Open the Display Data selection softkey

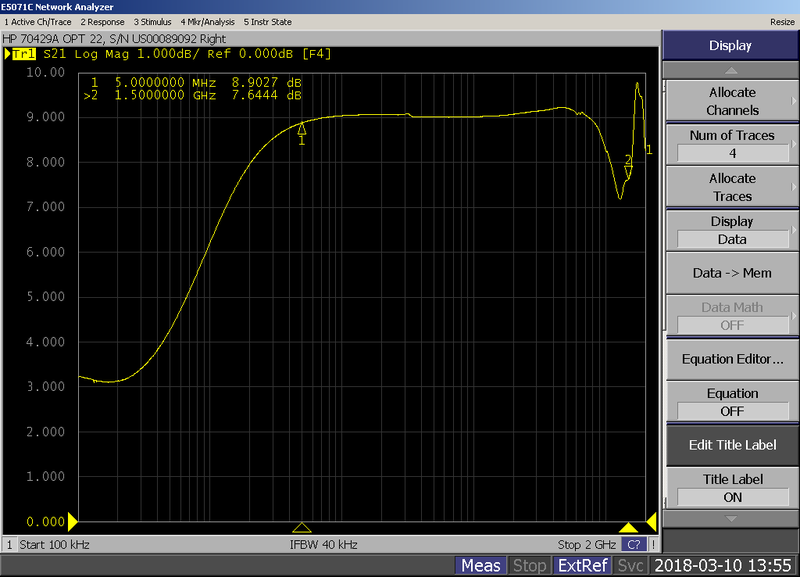pyautogui.click(x=732, y=230)
